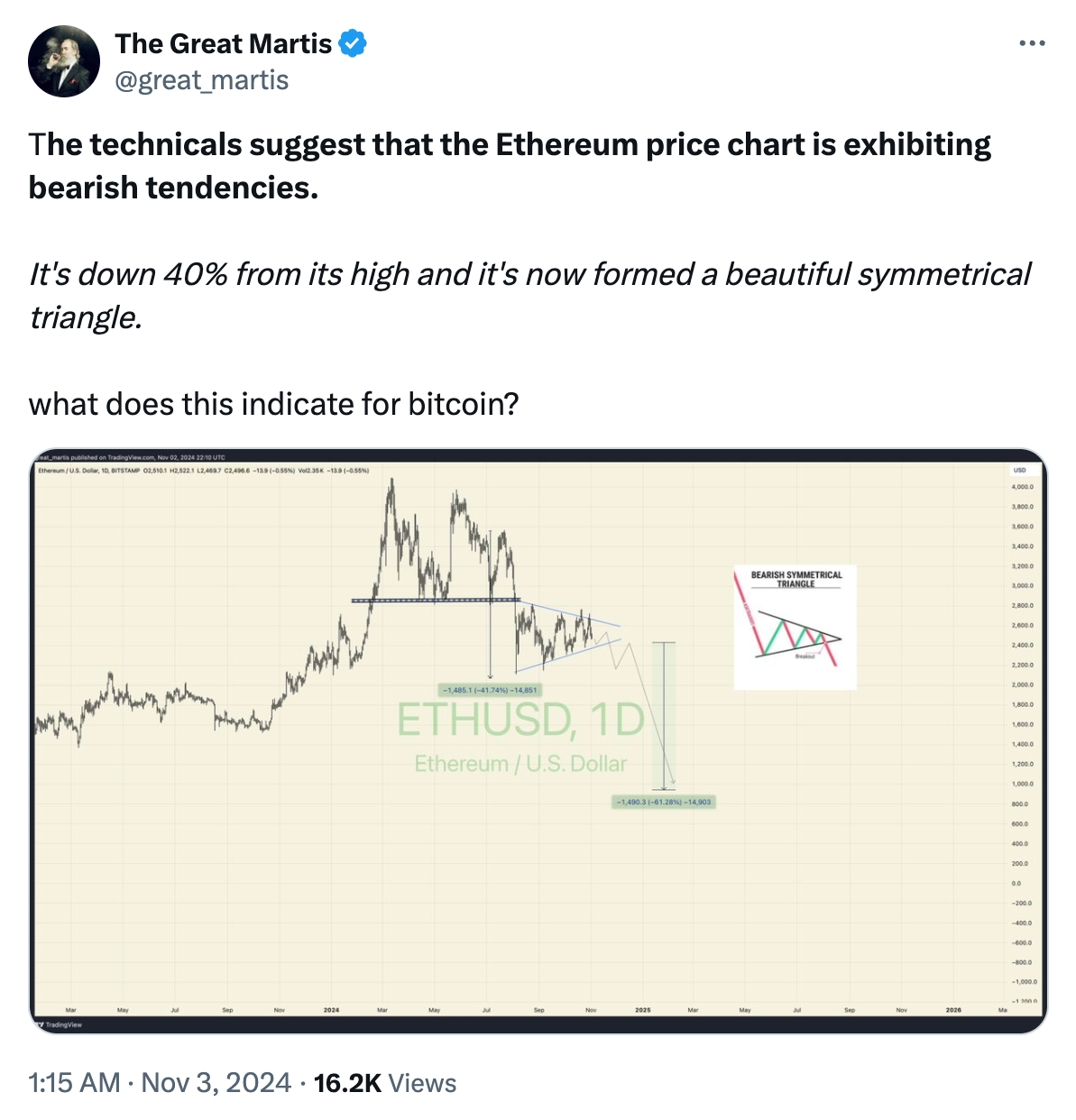Click the -61.28% projection label
Viewport: 1076px width, 1120px height.
pyautogui.click(x=664, y=802)
